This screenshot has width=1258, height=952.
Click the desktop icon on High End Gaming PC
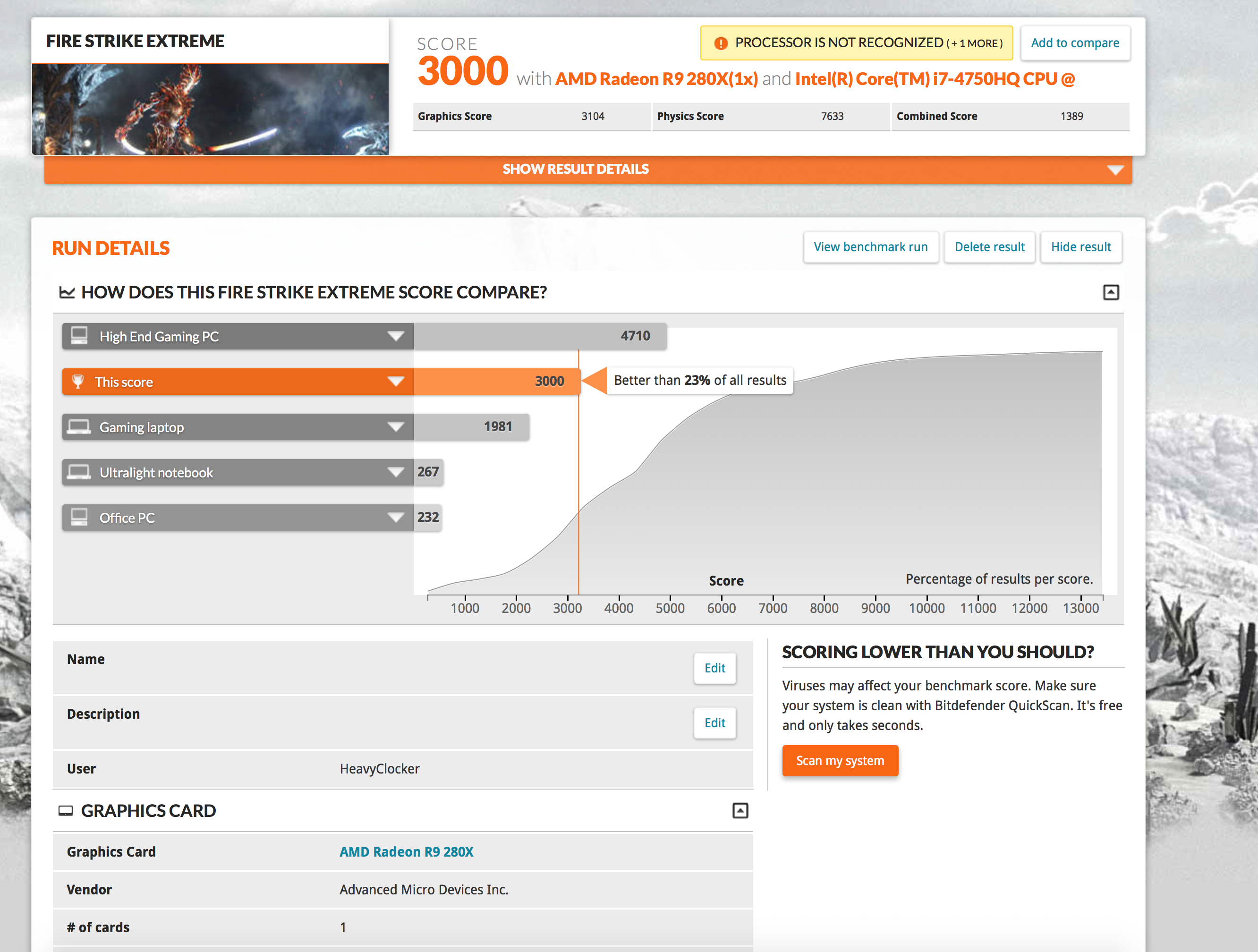79,336
